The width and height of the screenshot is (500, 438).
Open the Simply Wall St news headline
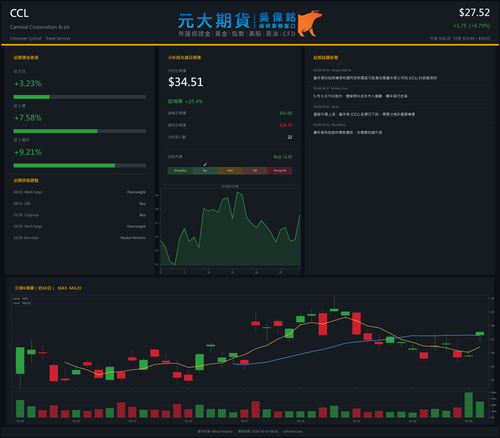point(375,78)
